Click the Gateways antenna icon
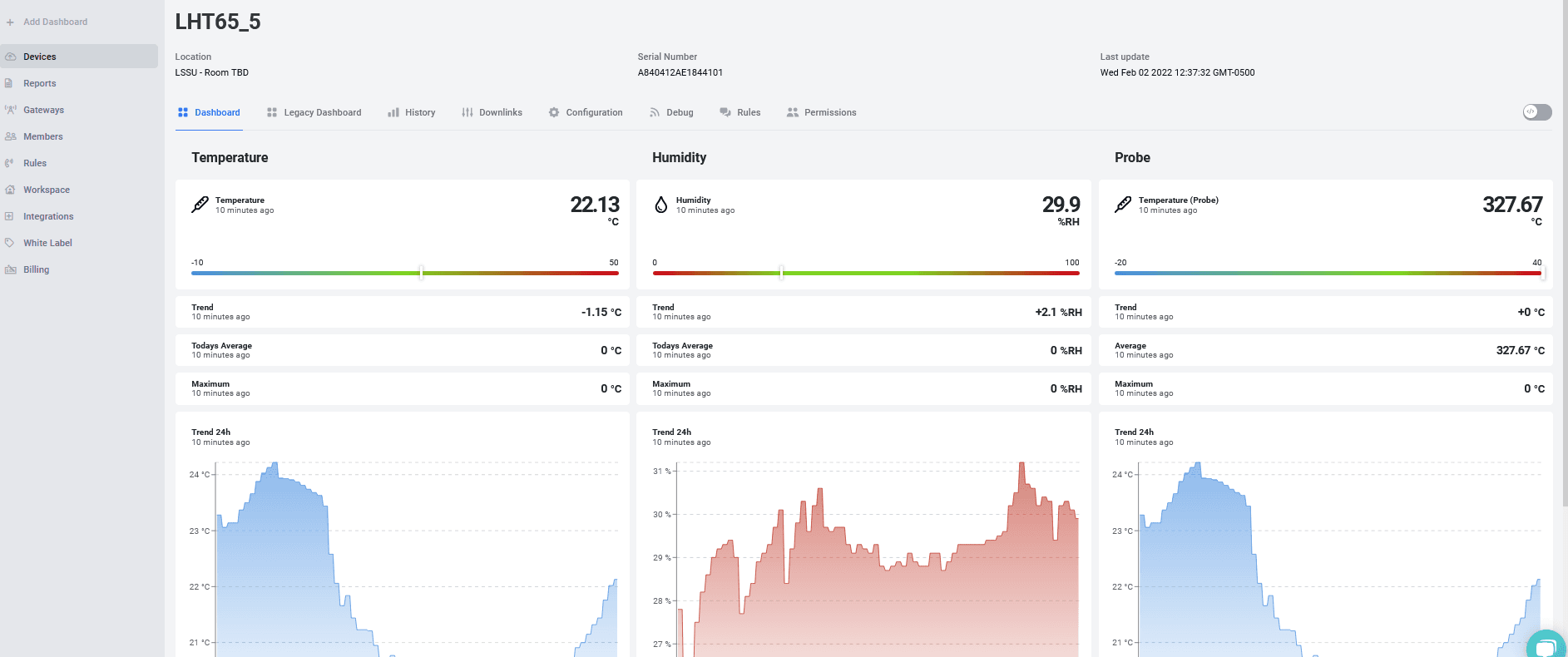Screen dimensions: 1568x657 tap(10, 110)
